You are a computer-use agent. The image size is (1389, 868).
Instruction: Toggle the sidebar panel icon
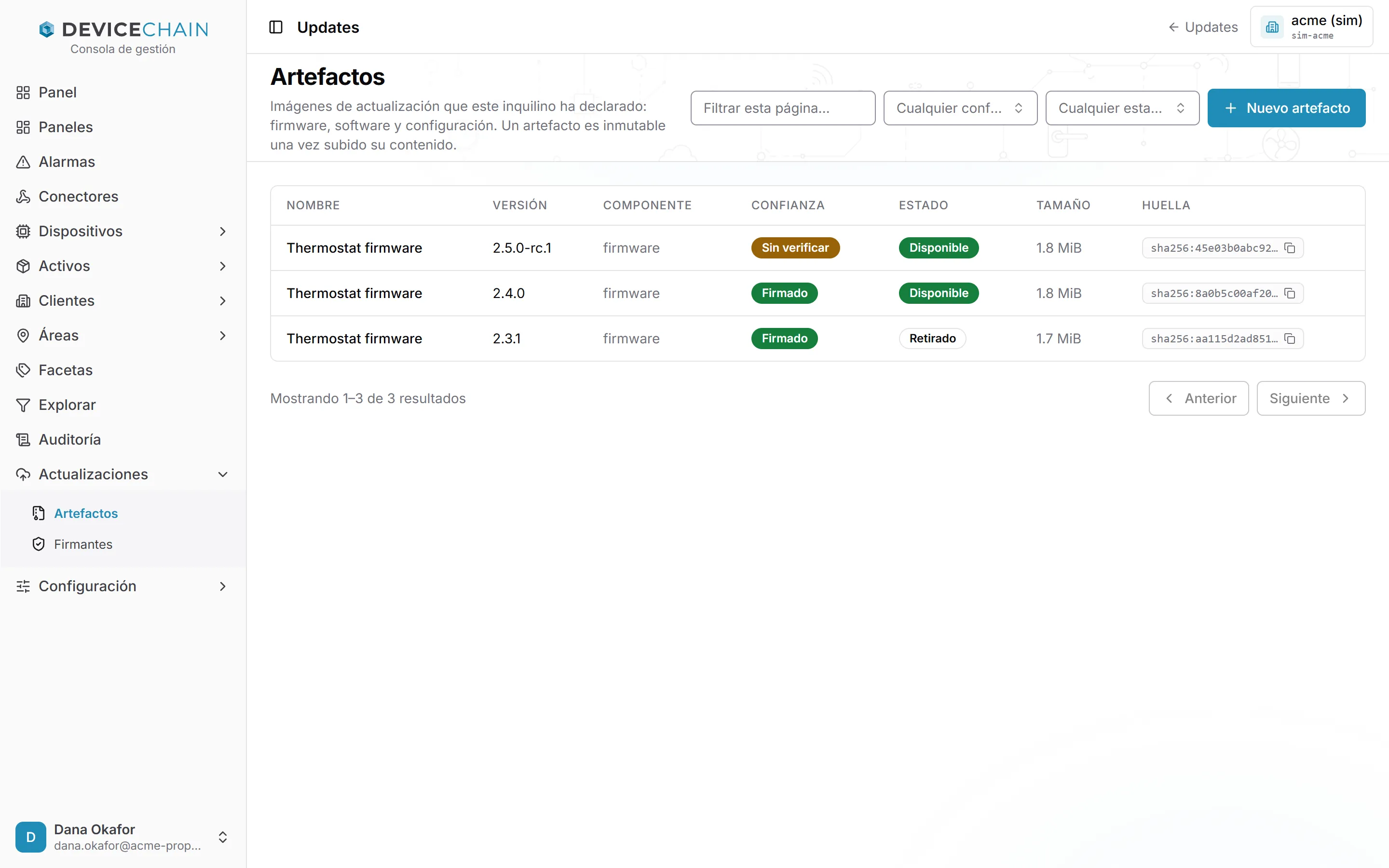[275, 27]
